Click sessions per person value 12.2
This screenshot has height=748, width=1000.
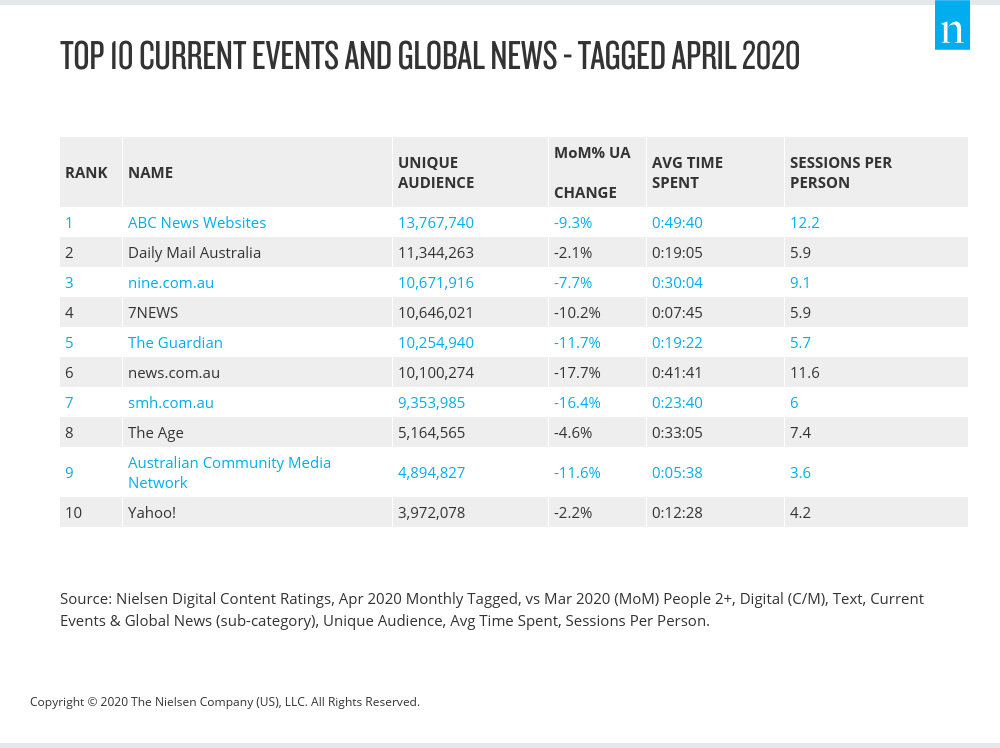pyautogui.click(x=804, y=223)
